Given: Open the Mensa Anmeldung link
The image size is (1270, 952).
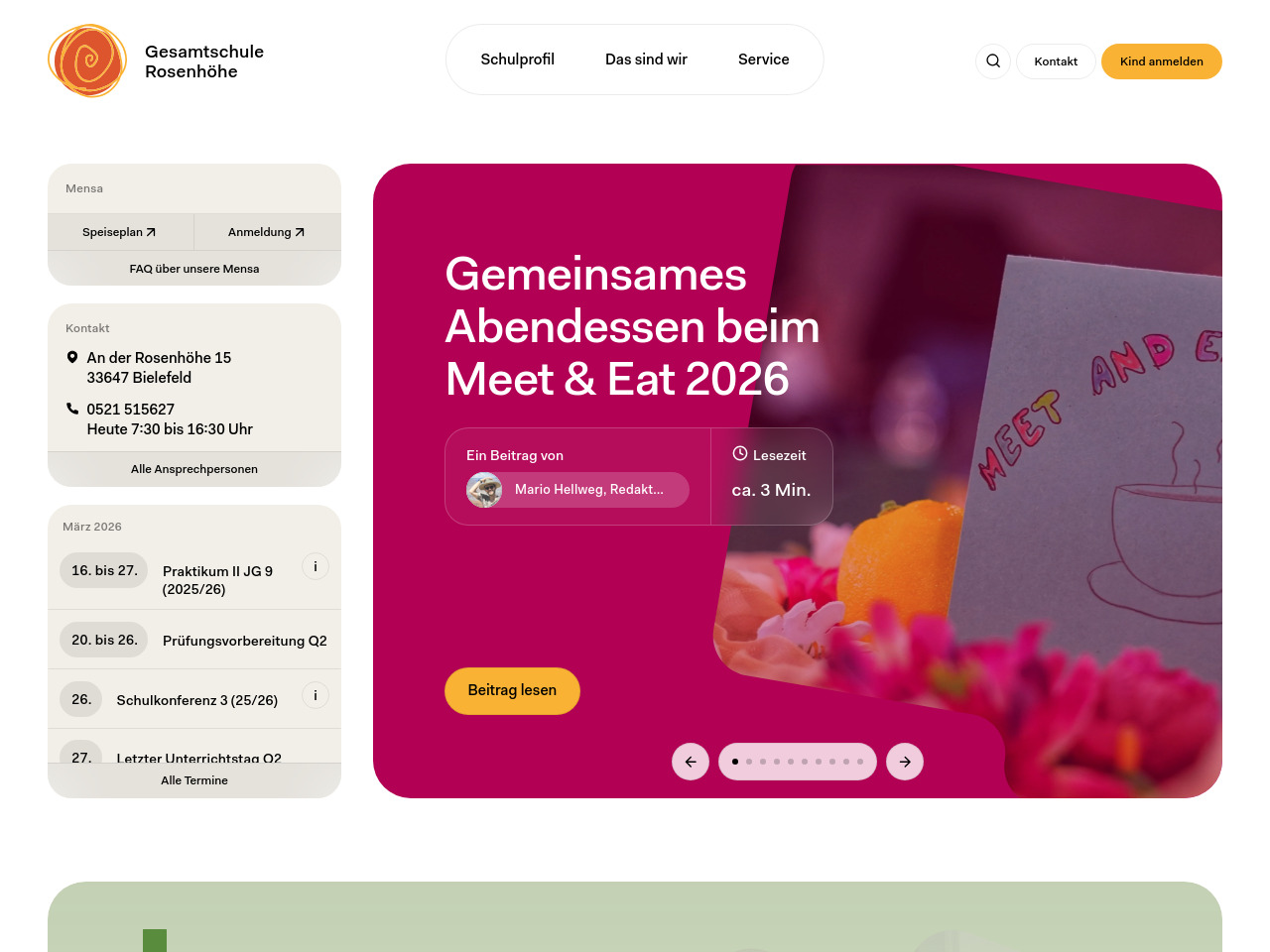Looking at the screenshot, I should tap(268, 232).
